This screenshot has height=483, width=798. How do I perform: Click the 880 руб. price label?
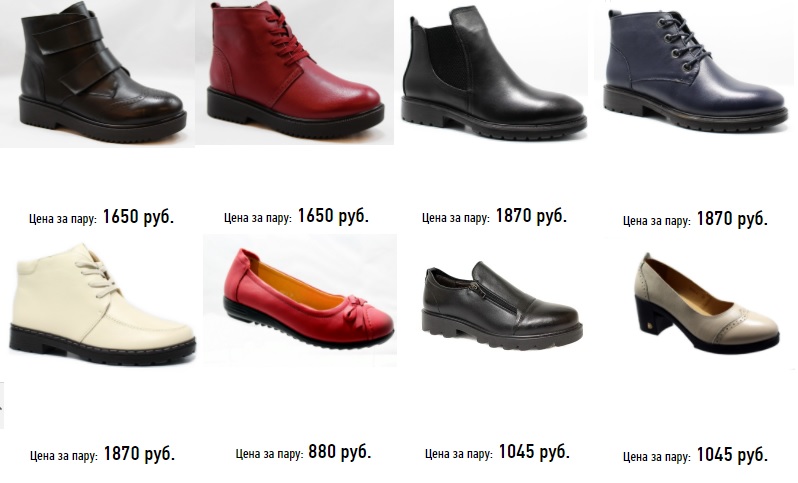[x=339, y=451]
